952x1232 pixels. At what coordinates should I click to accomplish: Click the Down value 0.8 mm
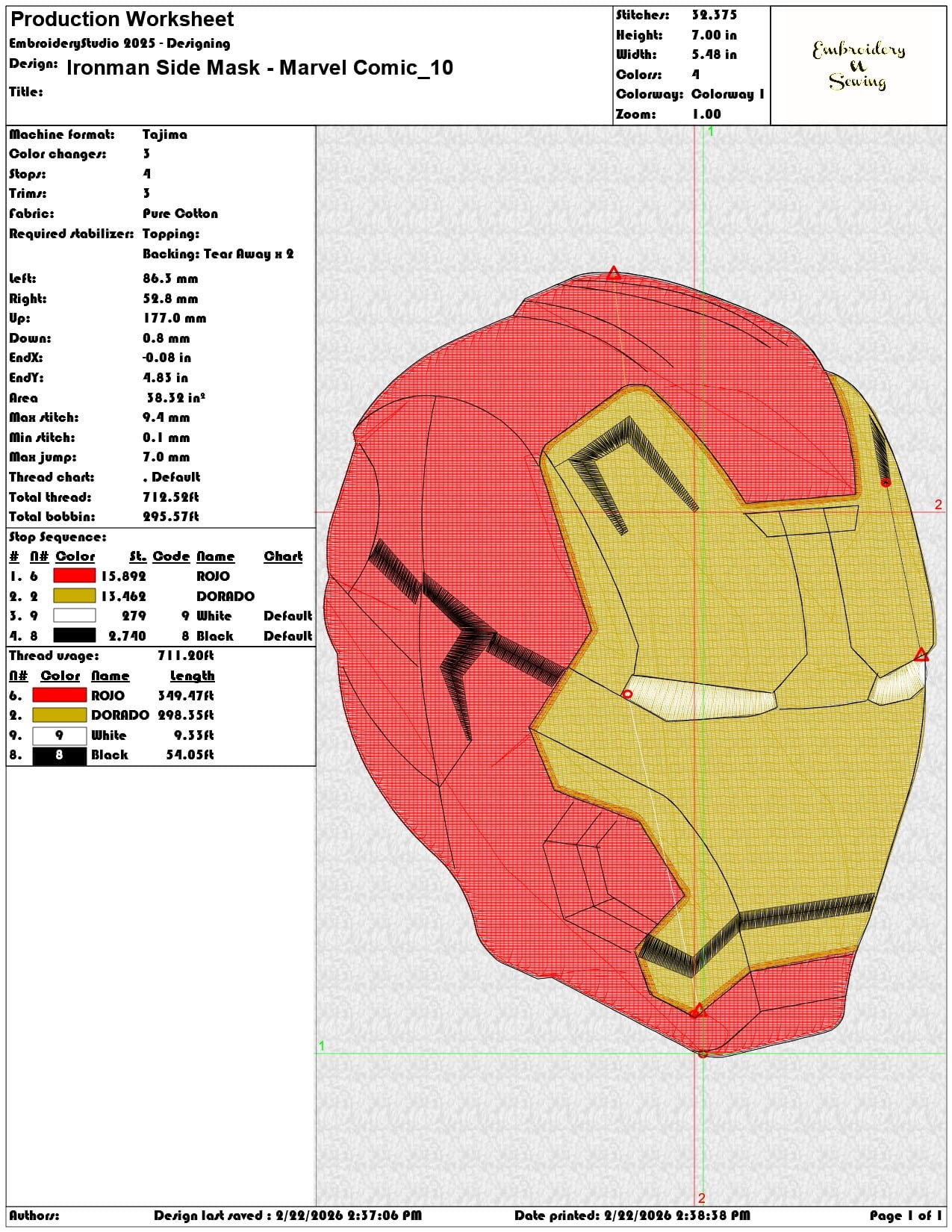[167, 338]
